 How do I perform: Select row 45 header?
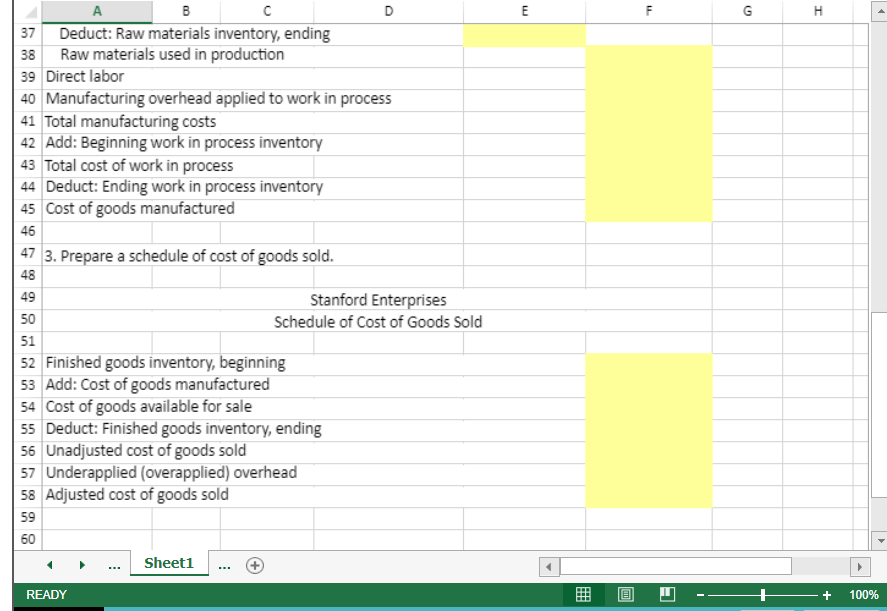(27, 209)
